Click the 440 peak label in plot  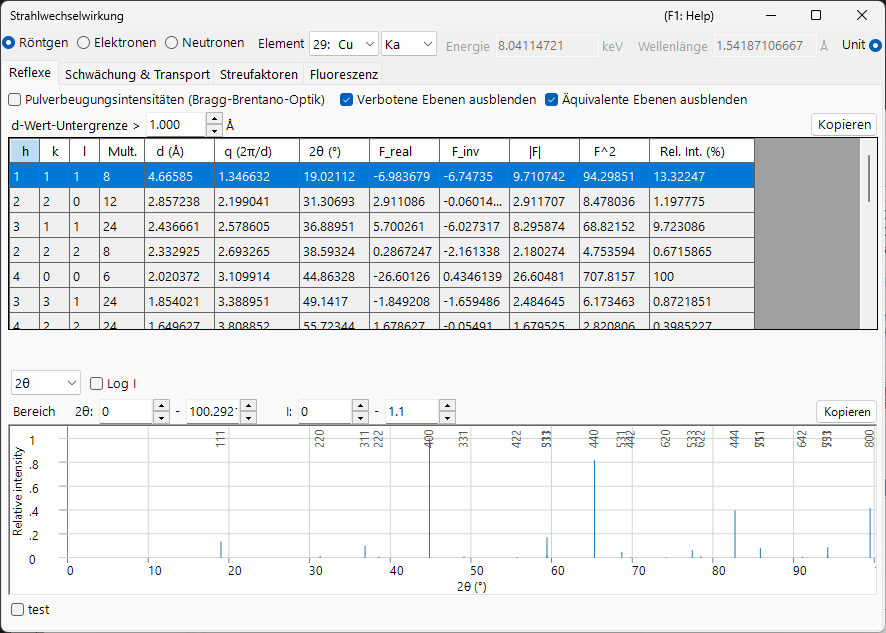594,439
